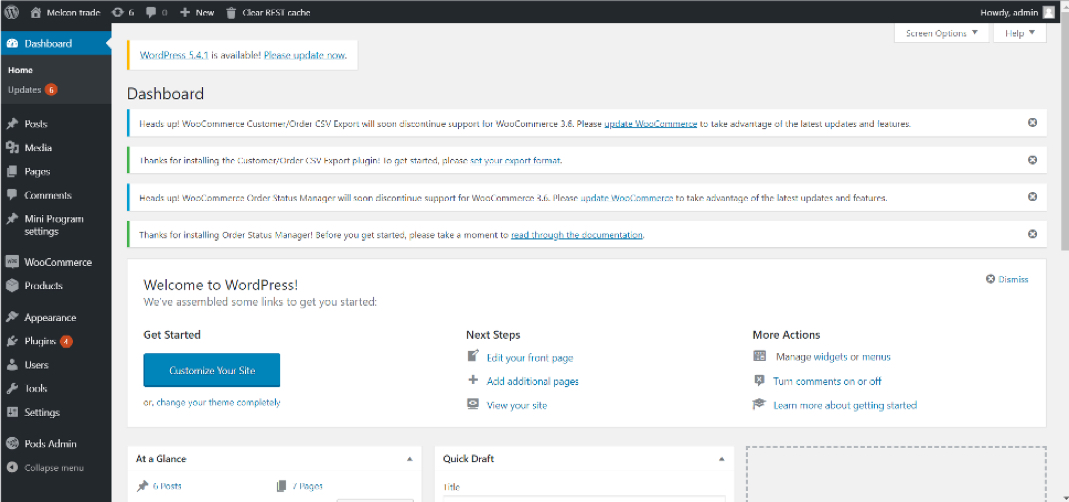This screenshot has width=1069, height=502.
Task: Open comments bubble in admin bar
Action: click(x=156, y=12)
